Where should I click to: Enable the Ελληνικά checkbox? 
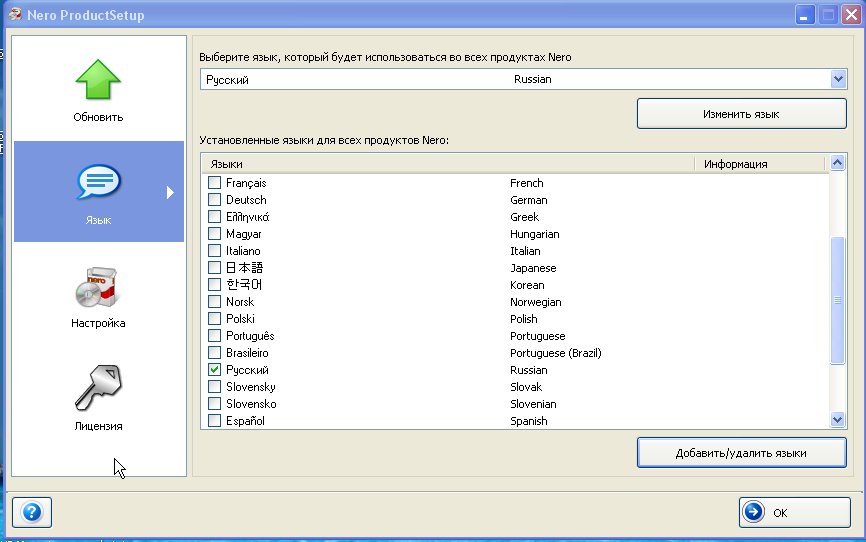tap(214, 217)
